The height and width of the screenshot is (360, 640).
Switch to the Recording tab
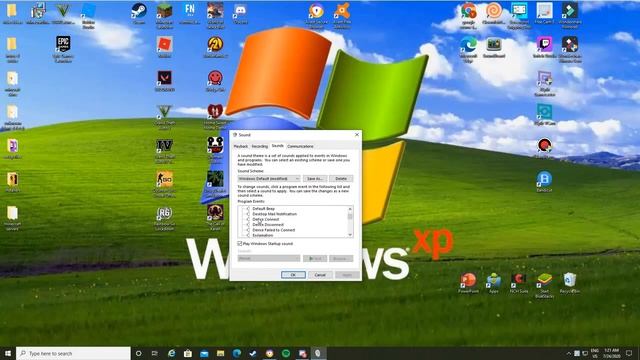pyautogui.click(x=260, y=146)
